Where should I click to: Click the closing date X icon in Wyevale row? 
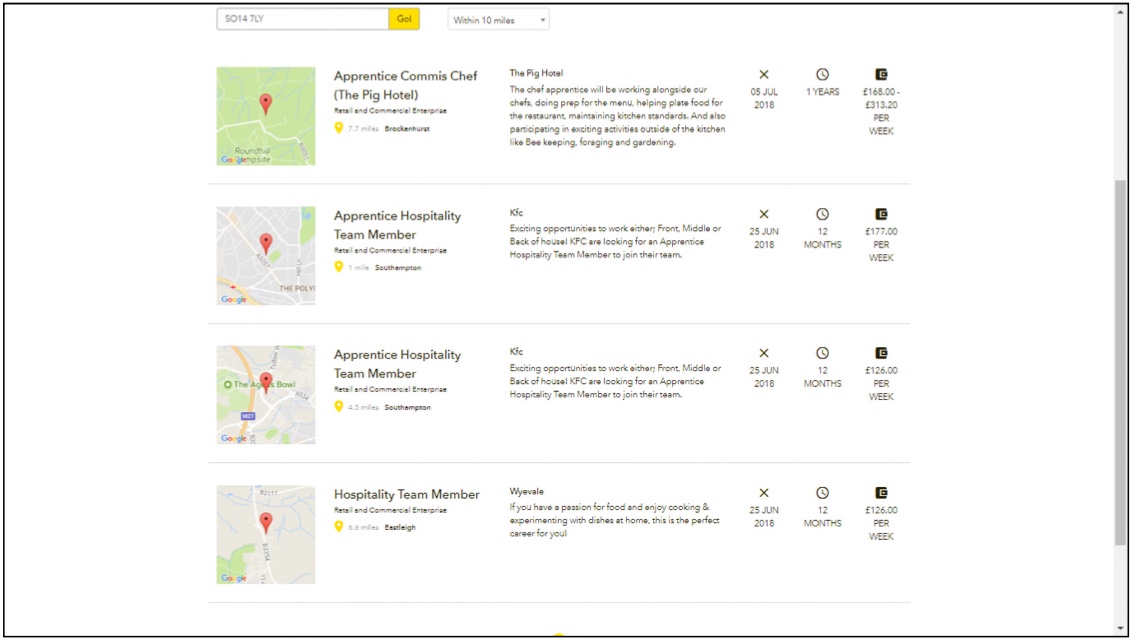coord(764,493)
